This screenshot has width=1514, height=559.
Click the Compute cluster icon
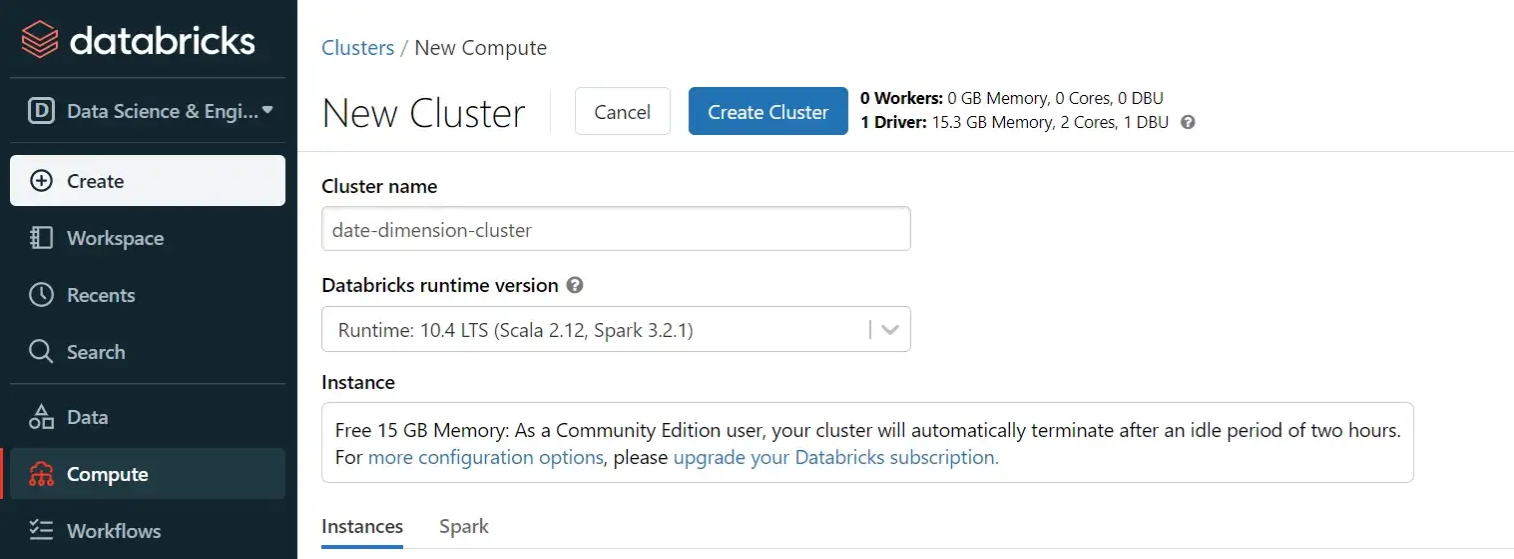click(41, 474)
